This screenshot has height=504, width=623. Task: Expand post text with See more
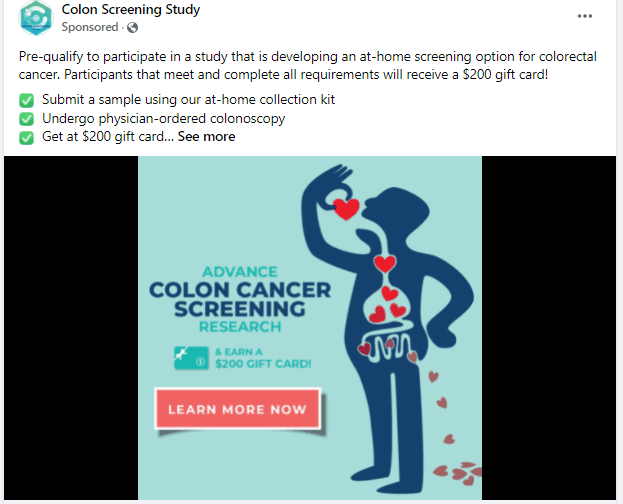tap(206, 137)
